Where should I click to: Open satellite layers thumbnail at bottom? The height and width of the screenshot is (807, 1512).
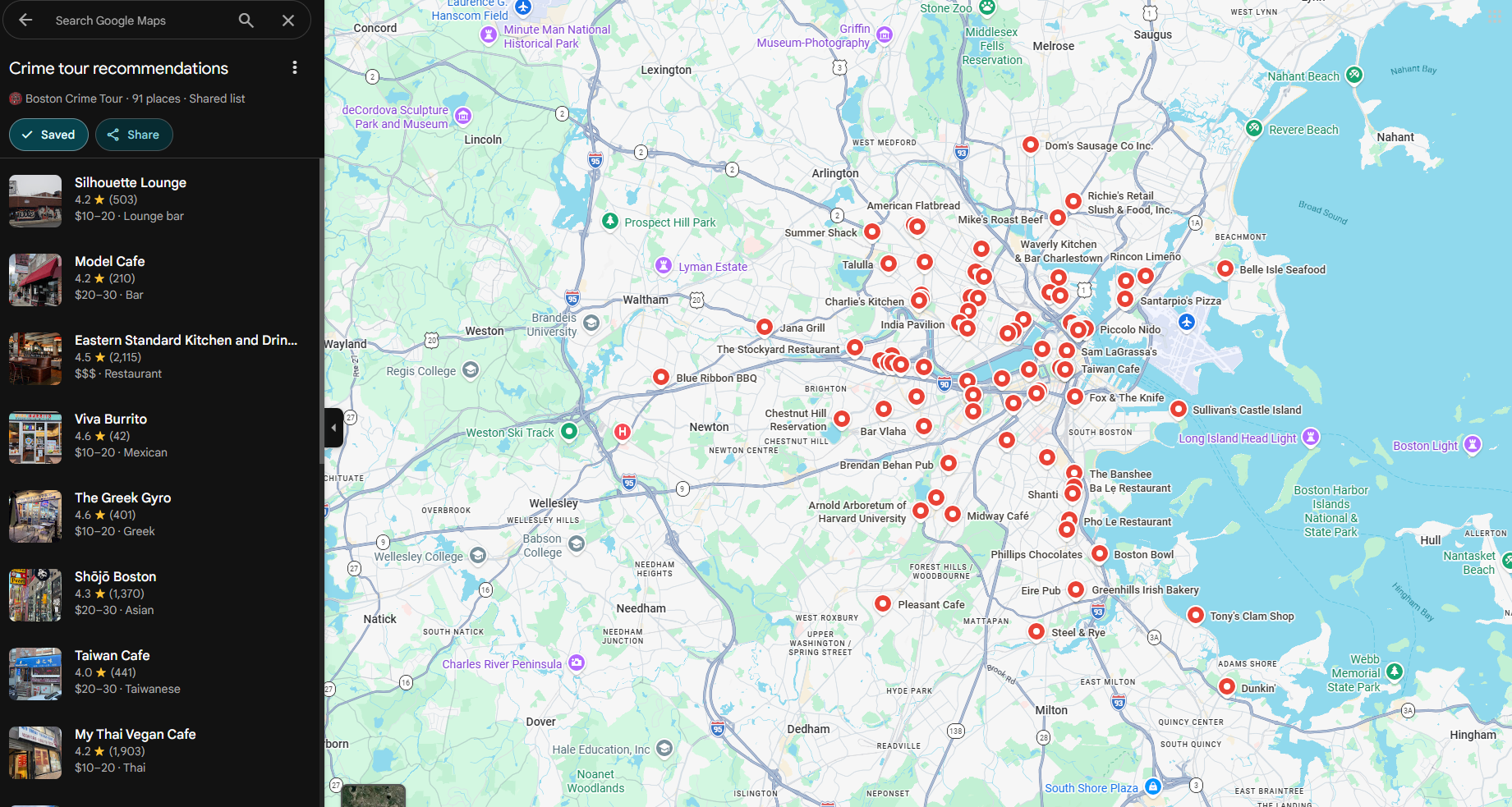coord(374,796)
